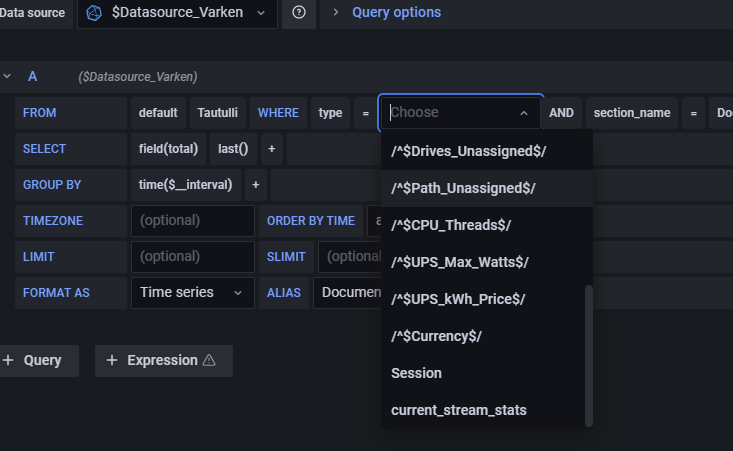This screenshot has height=451, width=733.
Task: Focus the ALIAS input field
Action: pos(347,293)
